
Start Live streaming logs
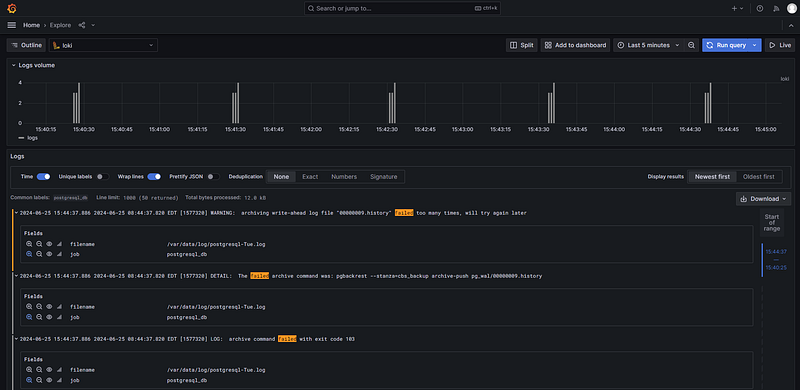coord(780,45)
